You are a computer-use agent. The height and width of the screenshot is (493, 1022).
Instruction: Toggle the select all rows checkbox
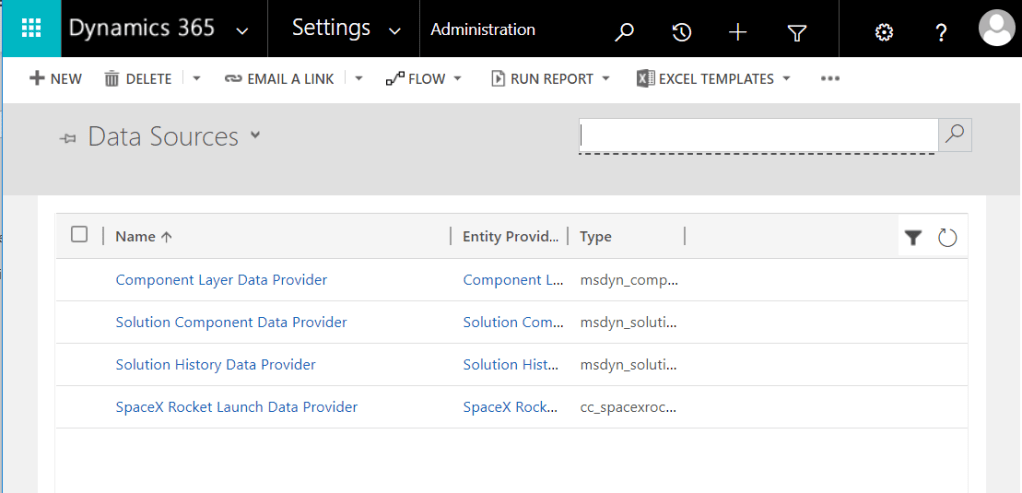coord(80,235)
